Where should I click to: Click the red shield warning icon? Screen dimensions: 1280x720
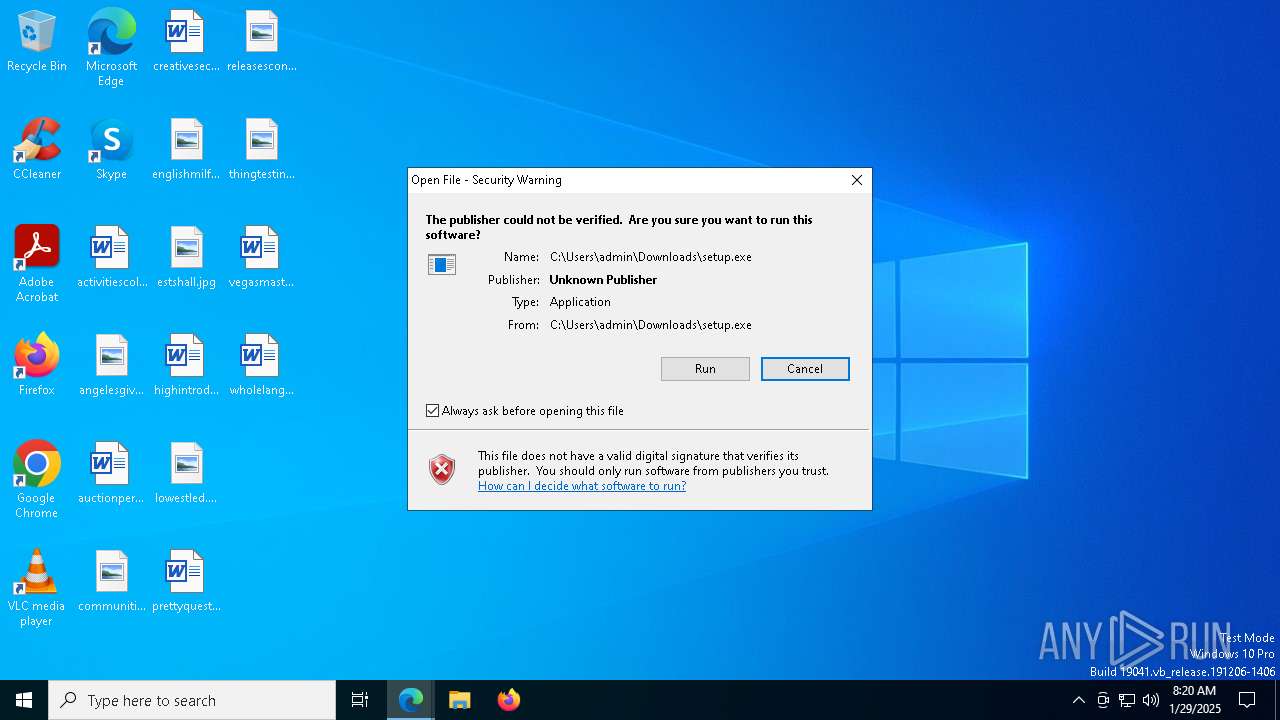442,469
